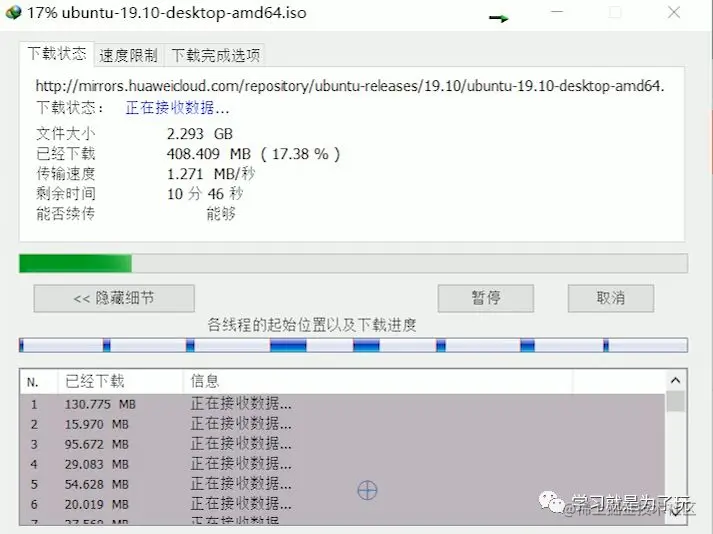Select thread row 1 with 130.775 MB
This screenshot has width=713, height=534.
click(x=342, y=404)
